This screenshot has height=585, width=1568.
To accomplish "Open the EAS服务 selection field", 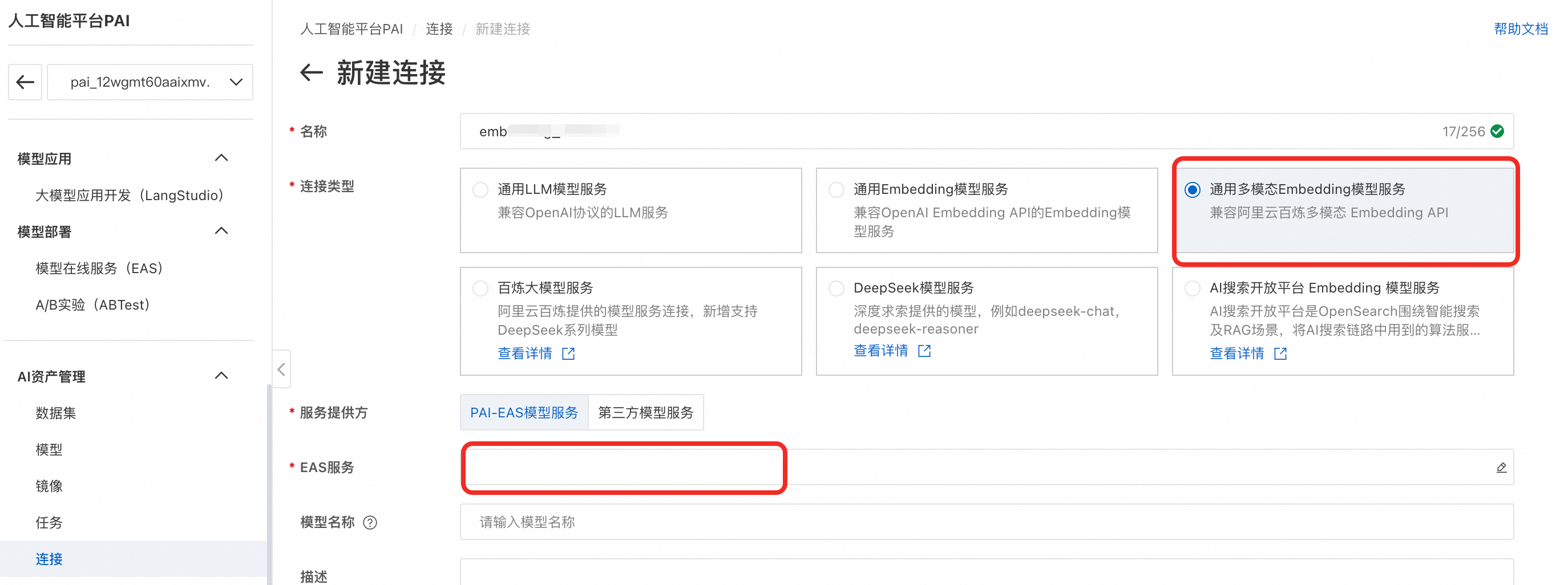I will tap(987, 467).
